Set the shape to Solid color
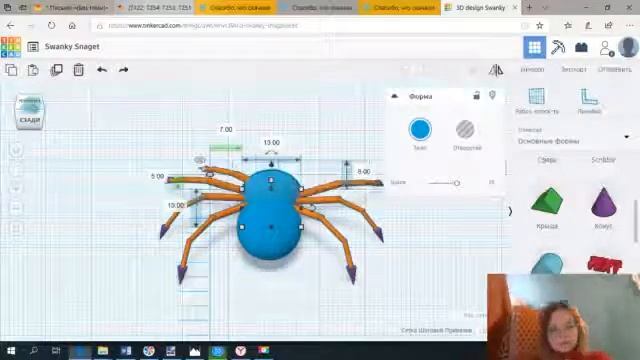This screenshot has width=640, height=360. coord(420,129)
